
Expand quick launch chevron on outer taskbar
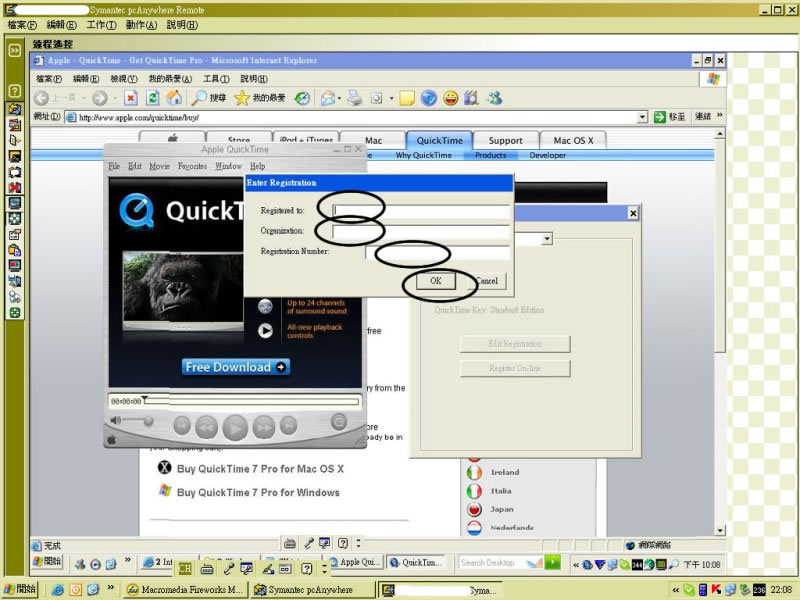110,588
